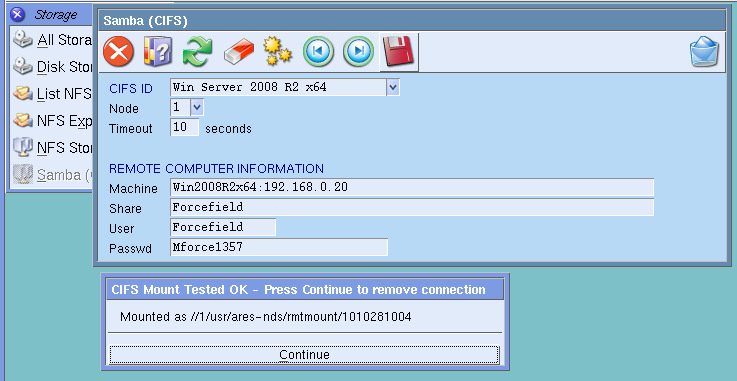Click the yellow stars new record icon
Viewport: 737px width, 381px height.
tap(277, 51)
